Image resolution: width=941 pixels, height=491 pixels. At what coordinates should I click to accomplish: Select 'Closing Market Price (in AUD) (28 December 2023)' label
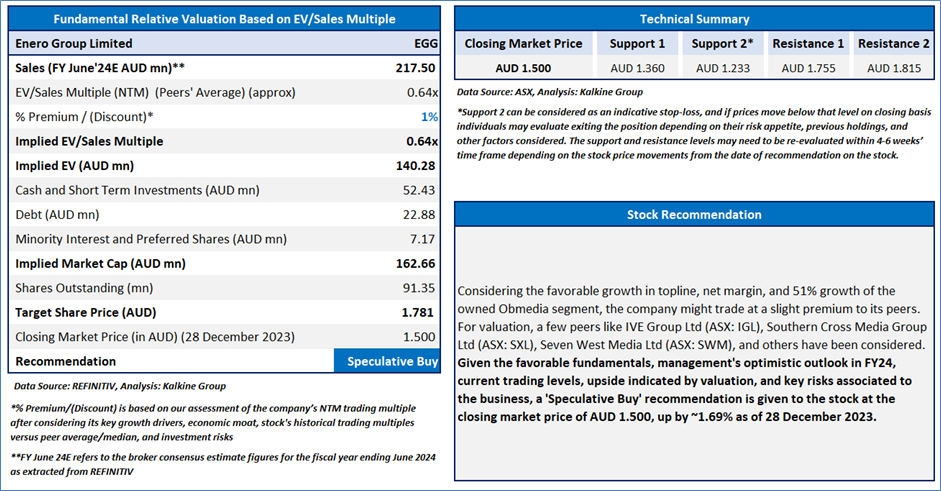155,337
